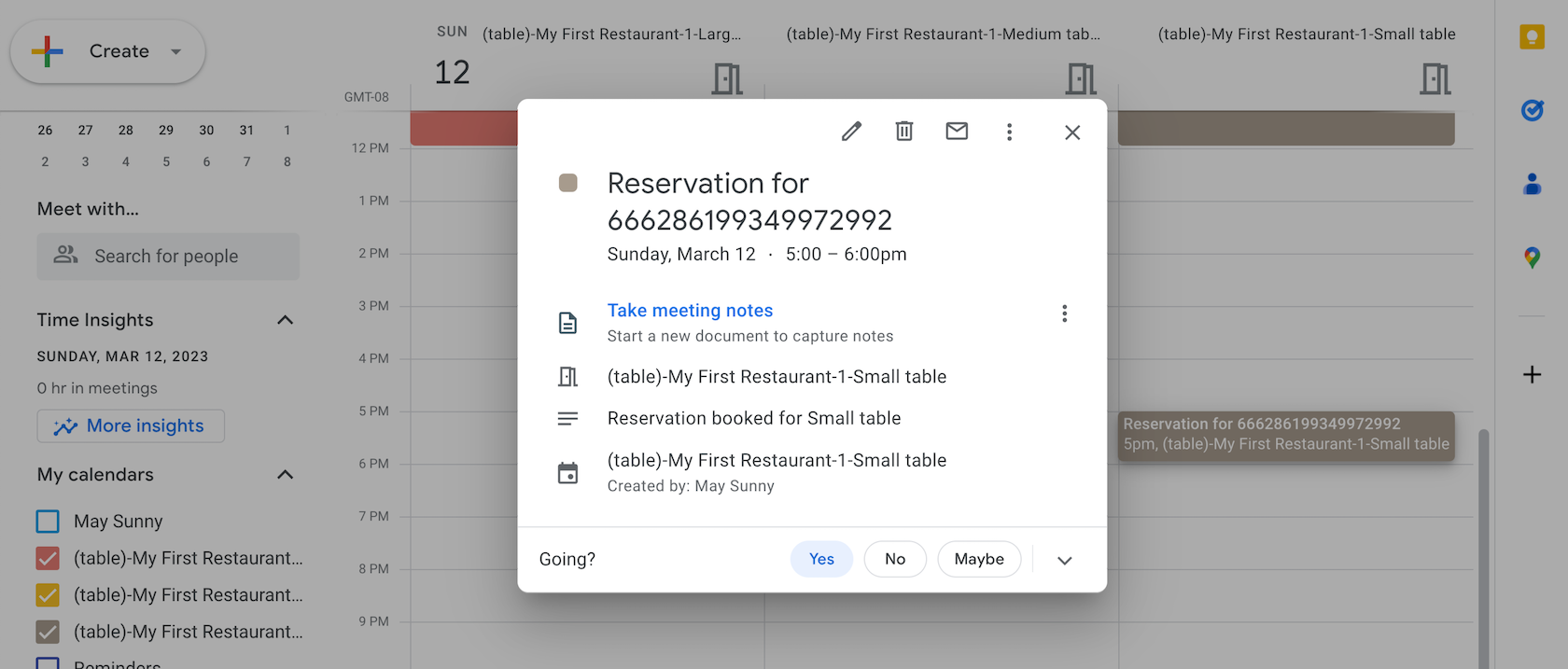This screenshot has height=669, width=1568.
Task: Click the vertical scrollbar on calendar grid
Action: (1483, 549)
